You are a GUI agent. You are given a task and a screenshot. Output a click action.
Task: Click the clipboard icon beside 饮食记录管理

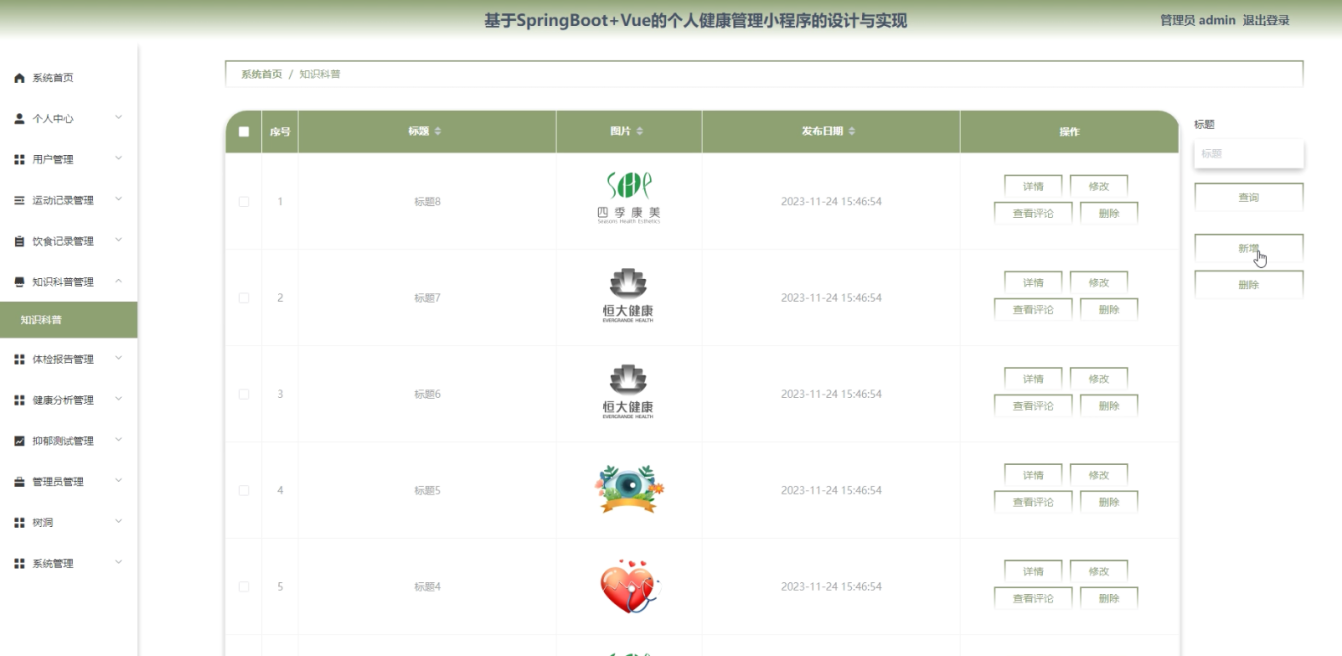pos(19,242)
